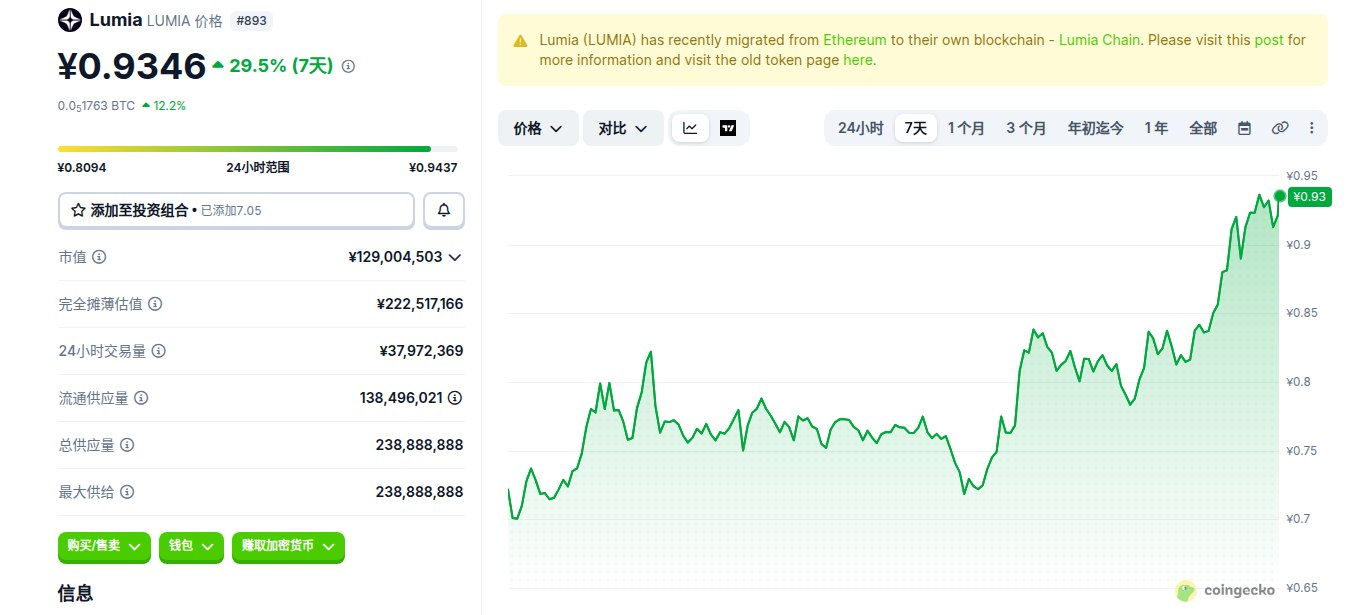Open the 价格 chart type dropdown
Viewport: 1360px width, 615px height.
[538, 128]
